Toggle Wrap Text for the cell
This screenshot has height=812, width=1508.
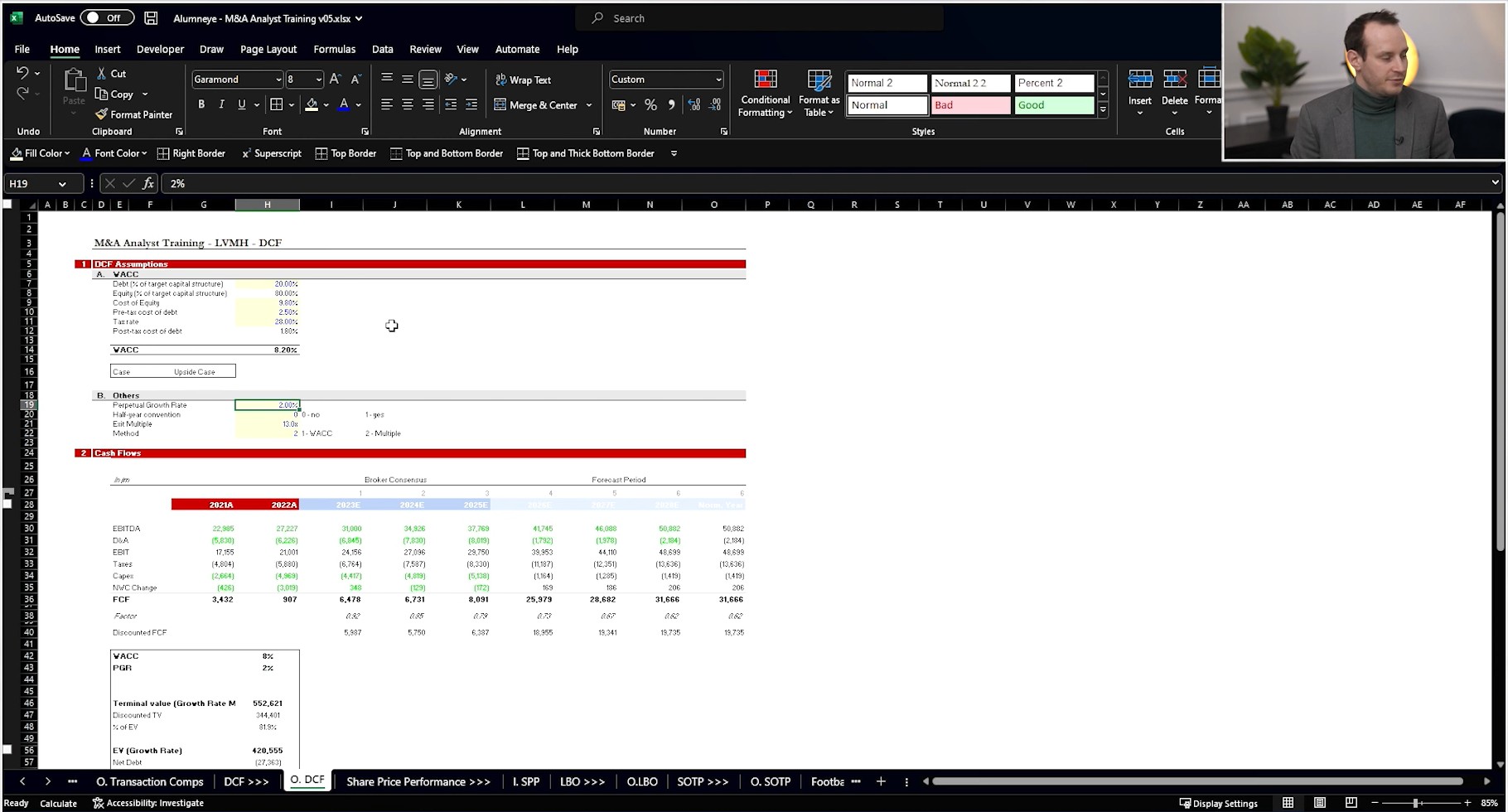coord(523,80)
